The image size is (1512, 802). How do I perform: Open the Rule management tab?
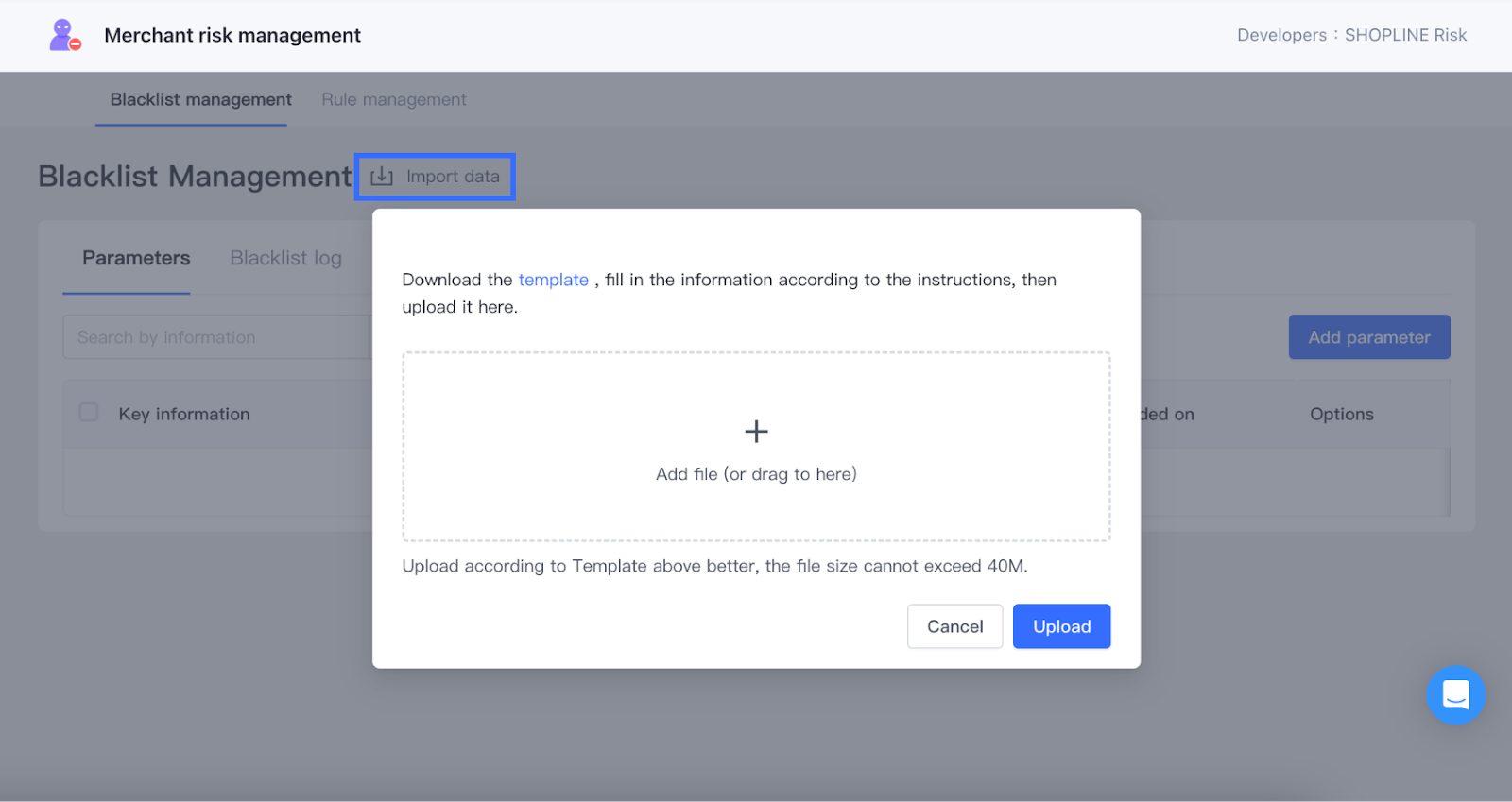click(x=393, y=99)
